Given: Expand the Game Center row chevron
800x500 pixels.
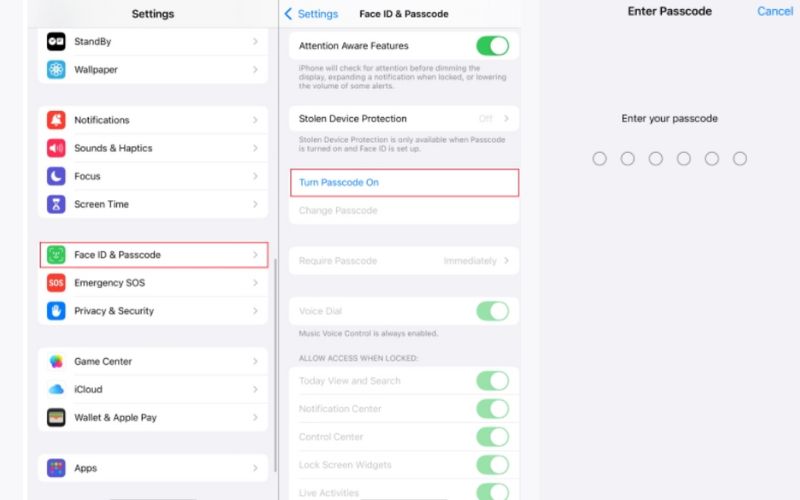Looking at the screenshot, I should pyautogui.click(x=255, y=361).
